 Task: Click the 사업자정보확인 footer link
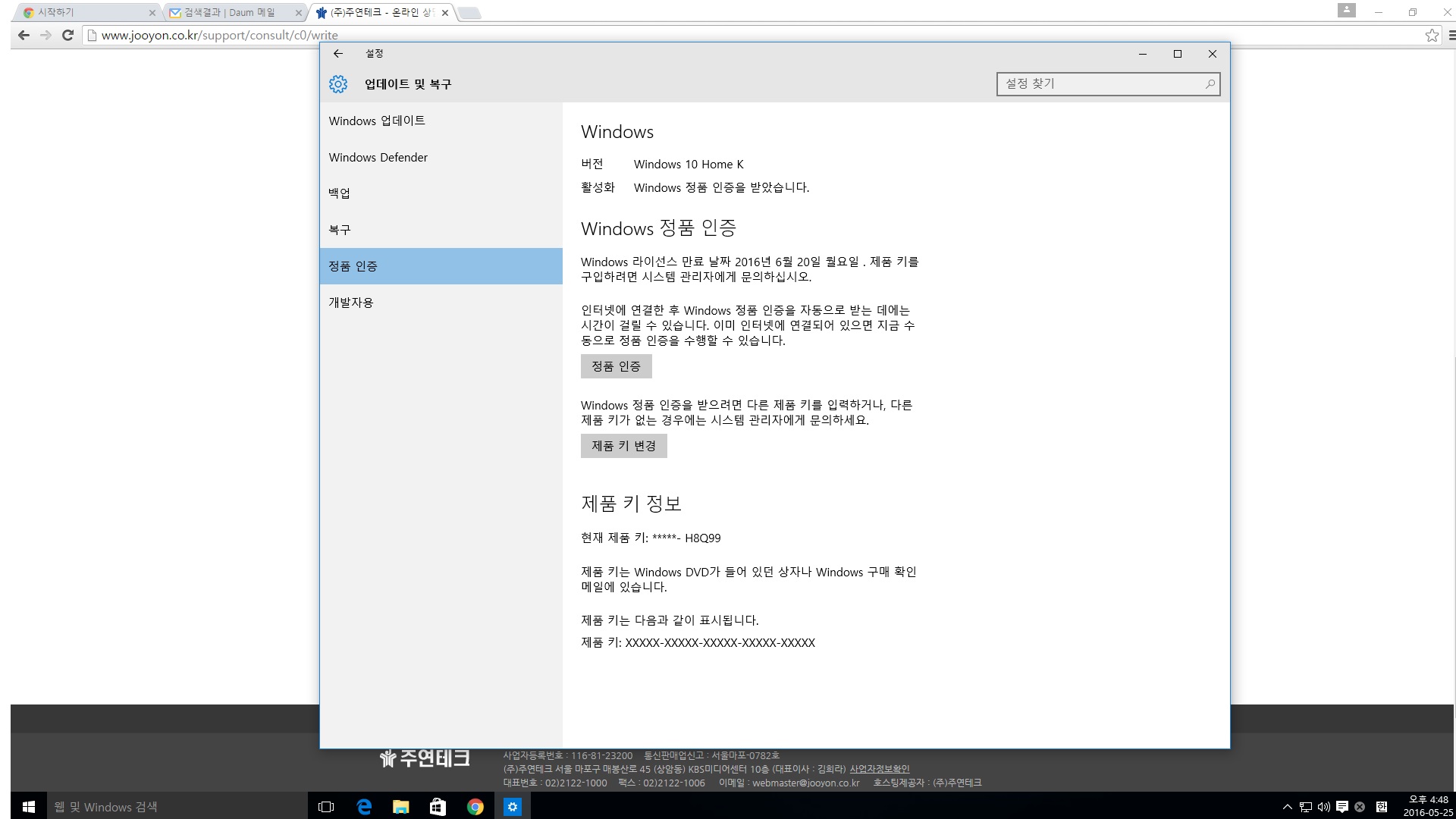[x=880, y=769]
